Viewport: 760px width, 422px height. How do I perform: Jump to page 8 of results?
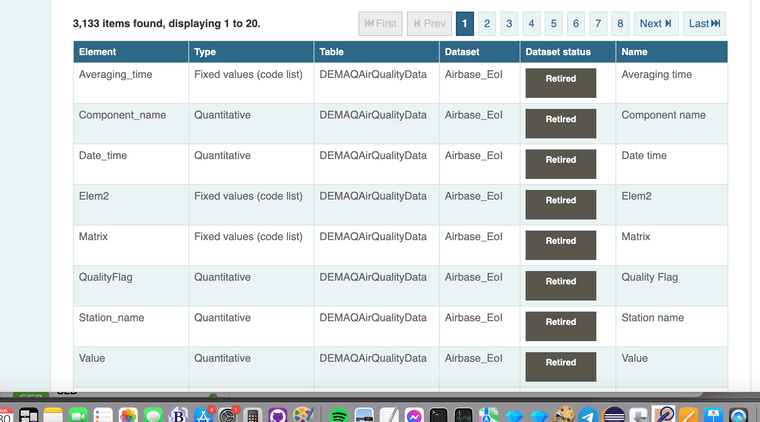[x=620, y=23]
